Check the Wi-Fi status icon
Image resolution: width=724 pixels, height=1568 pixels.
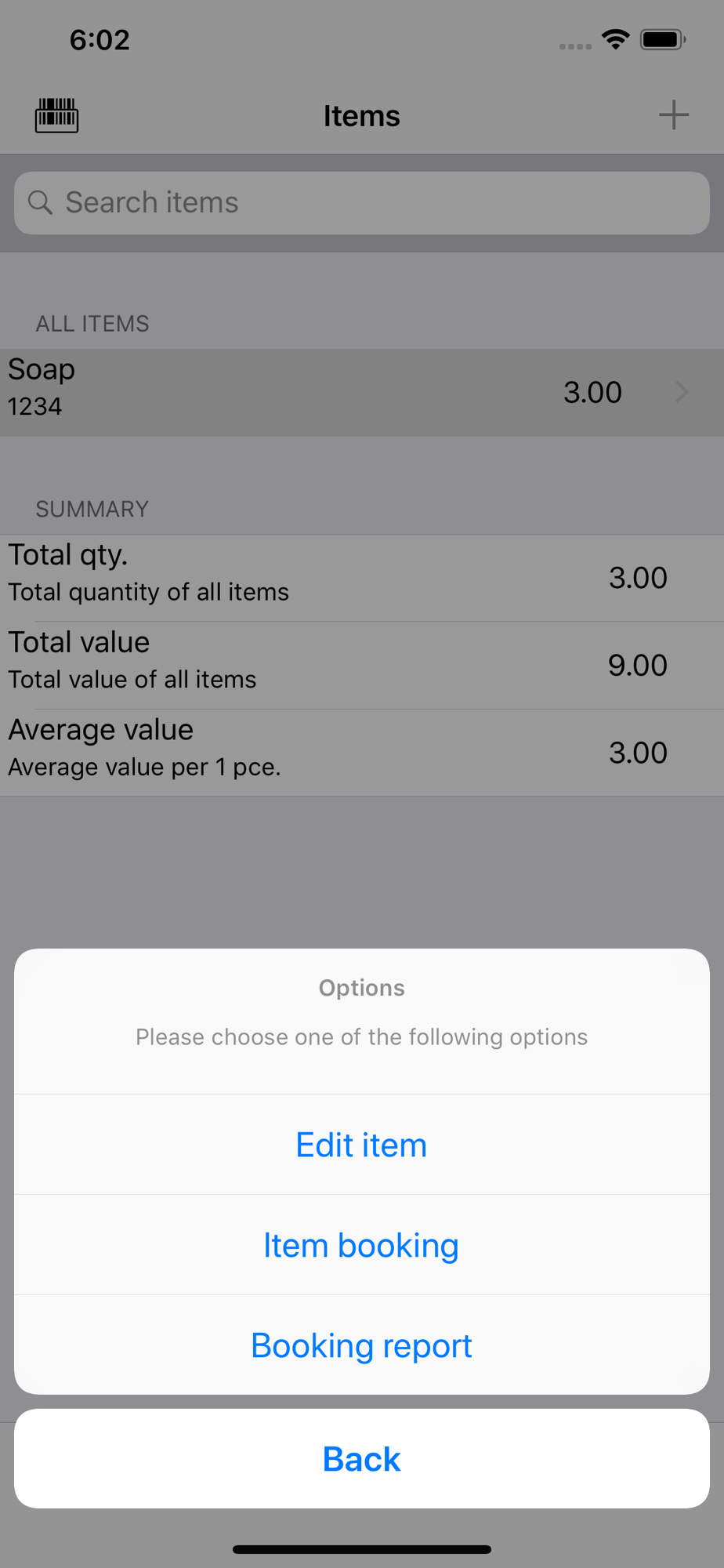click(x=616, y=39)
